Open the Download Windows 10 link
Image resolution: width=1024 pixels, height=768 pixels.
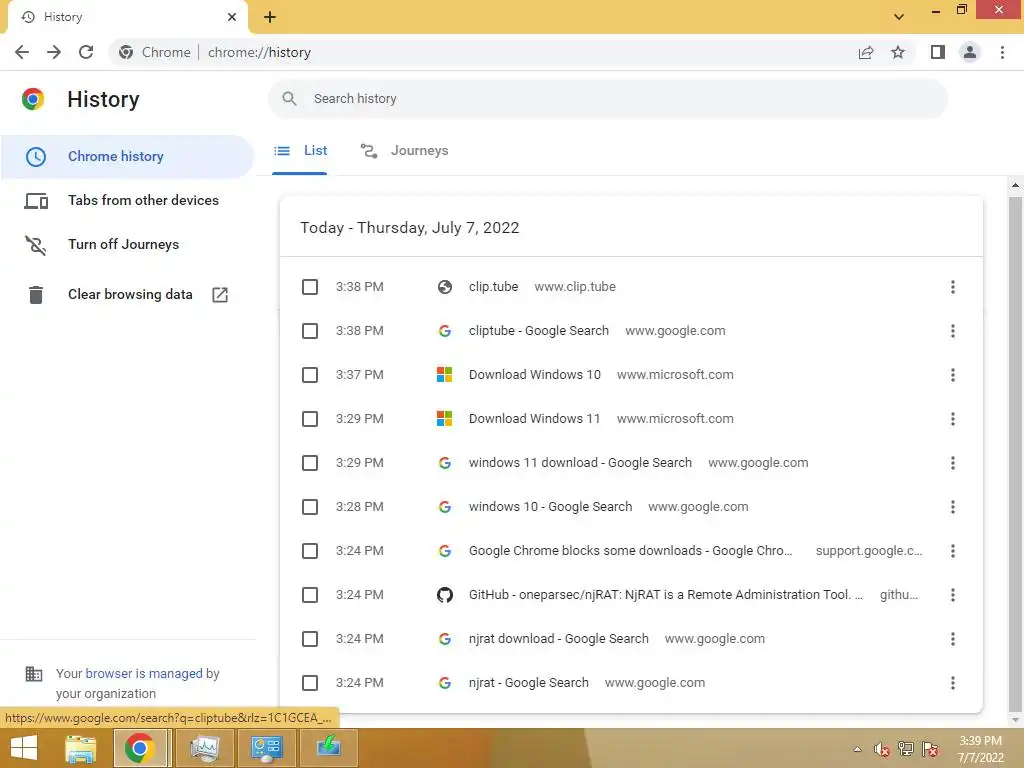click(534, 375)
